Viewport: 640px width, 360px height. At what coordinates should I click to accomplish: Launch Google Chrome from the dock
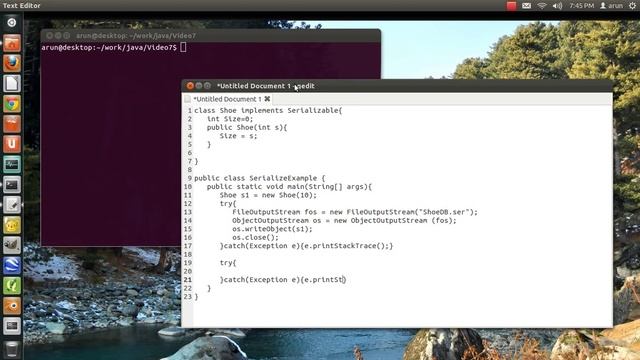(x=12, y=104)
